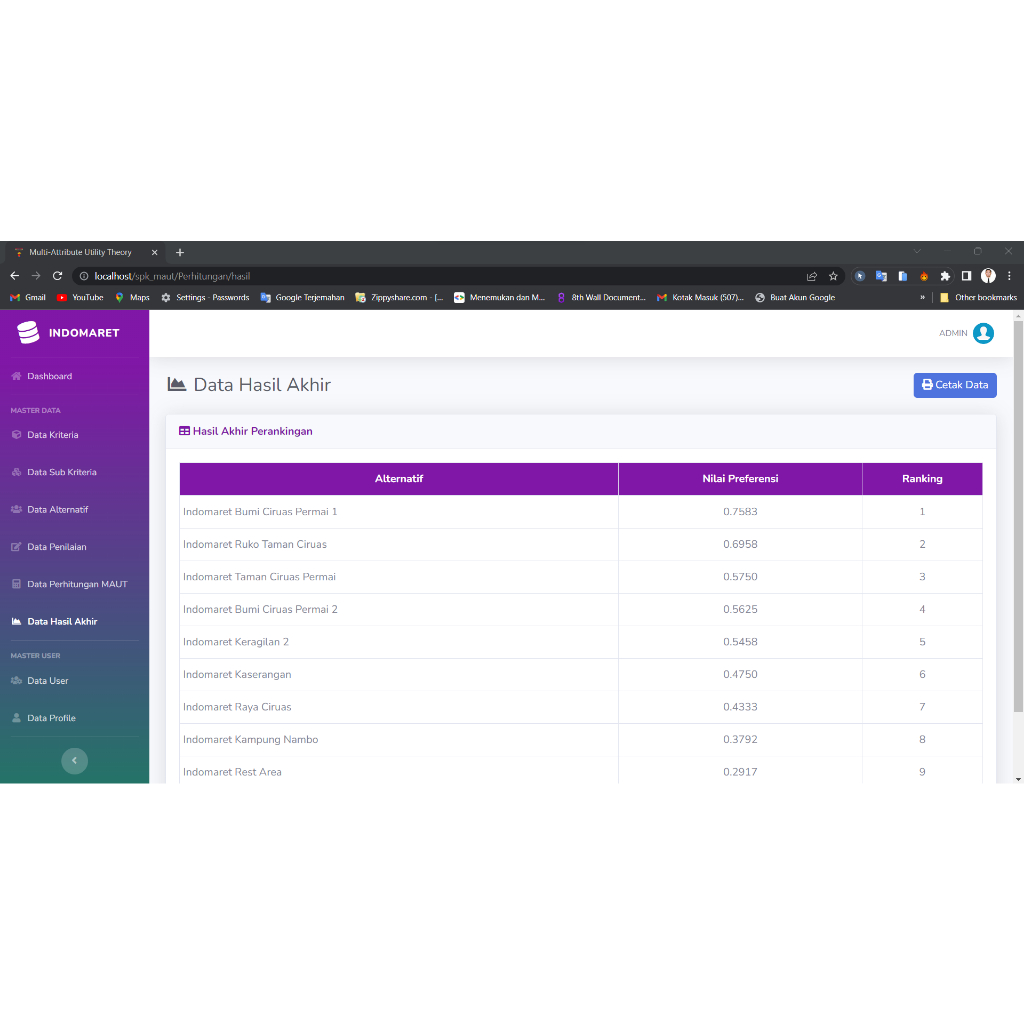The image size is (1024, 1024).
Task: Open Dashboard from sidebar
Action: pos(42,376)
